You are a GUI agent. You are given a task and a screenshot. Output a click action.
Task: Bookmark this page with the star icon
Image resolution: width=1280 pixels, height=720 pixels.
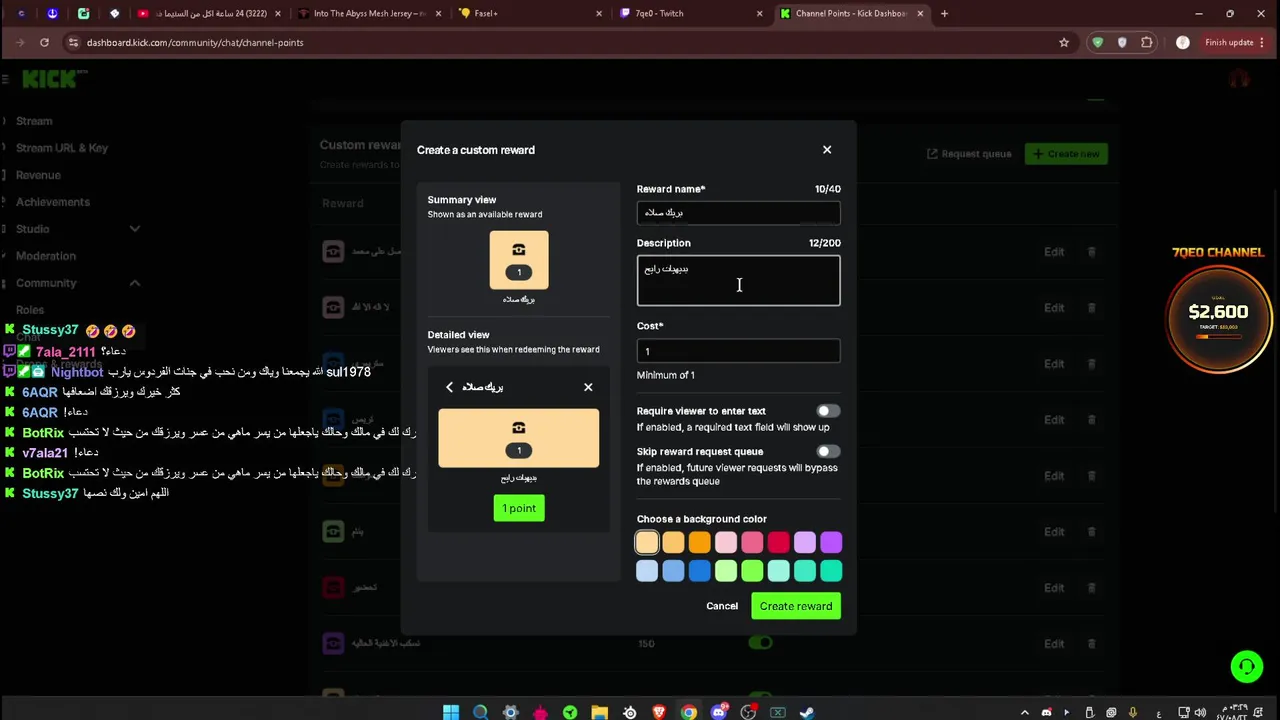click(x=1064, y=42)
